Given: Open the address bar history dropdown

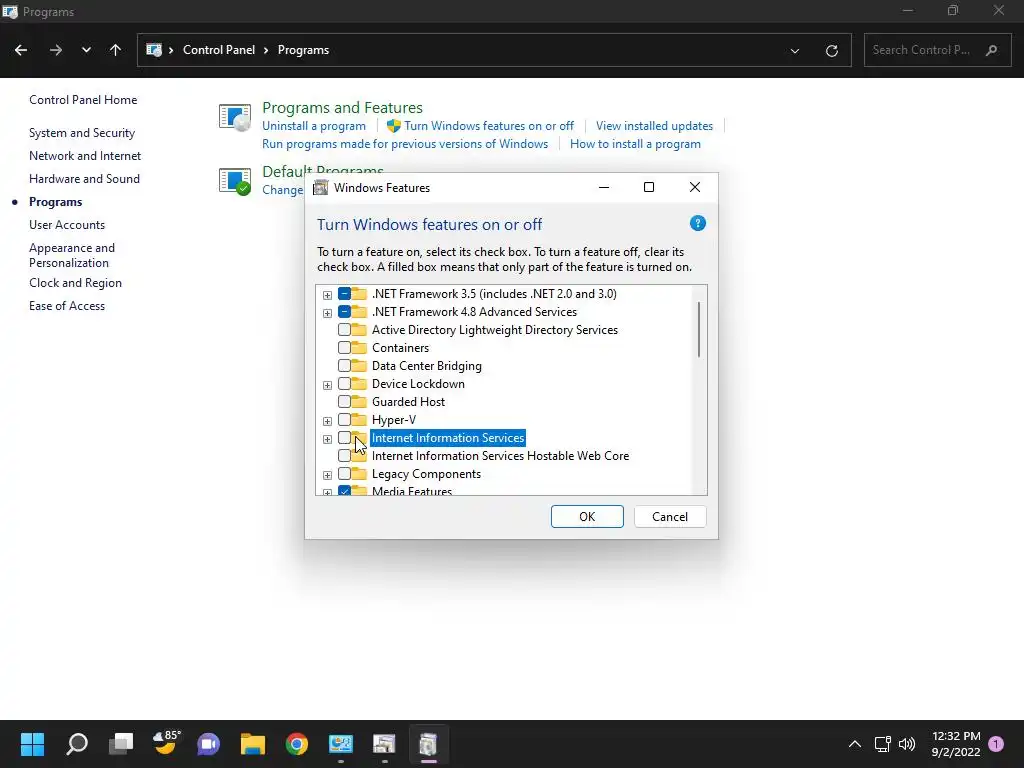Looking at the screenshot, I should click(795, 50).
